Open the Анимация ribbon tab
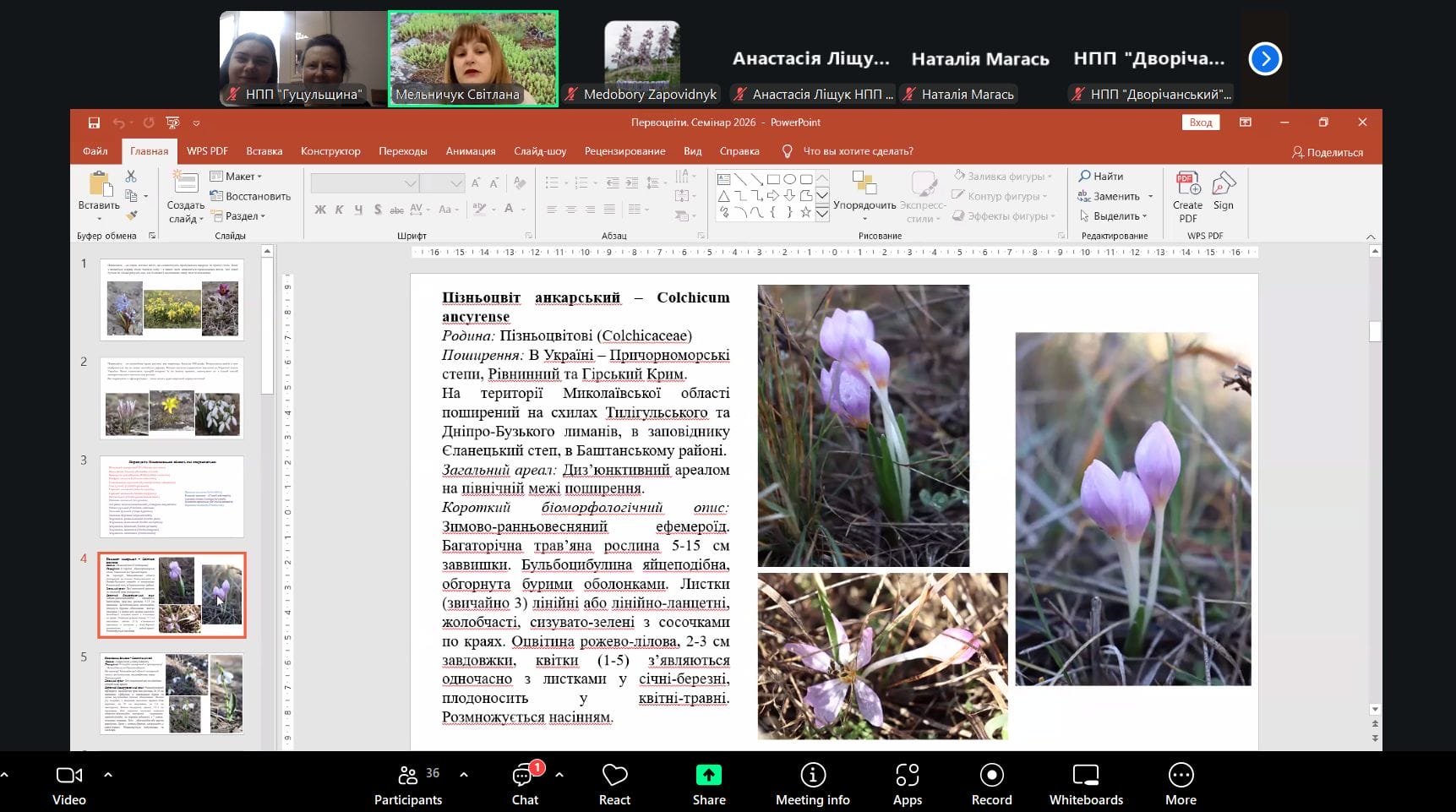 pyautogui.click(x=470, y=151)
